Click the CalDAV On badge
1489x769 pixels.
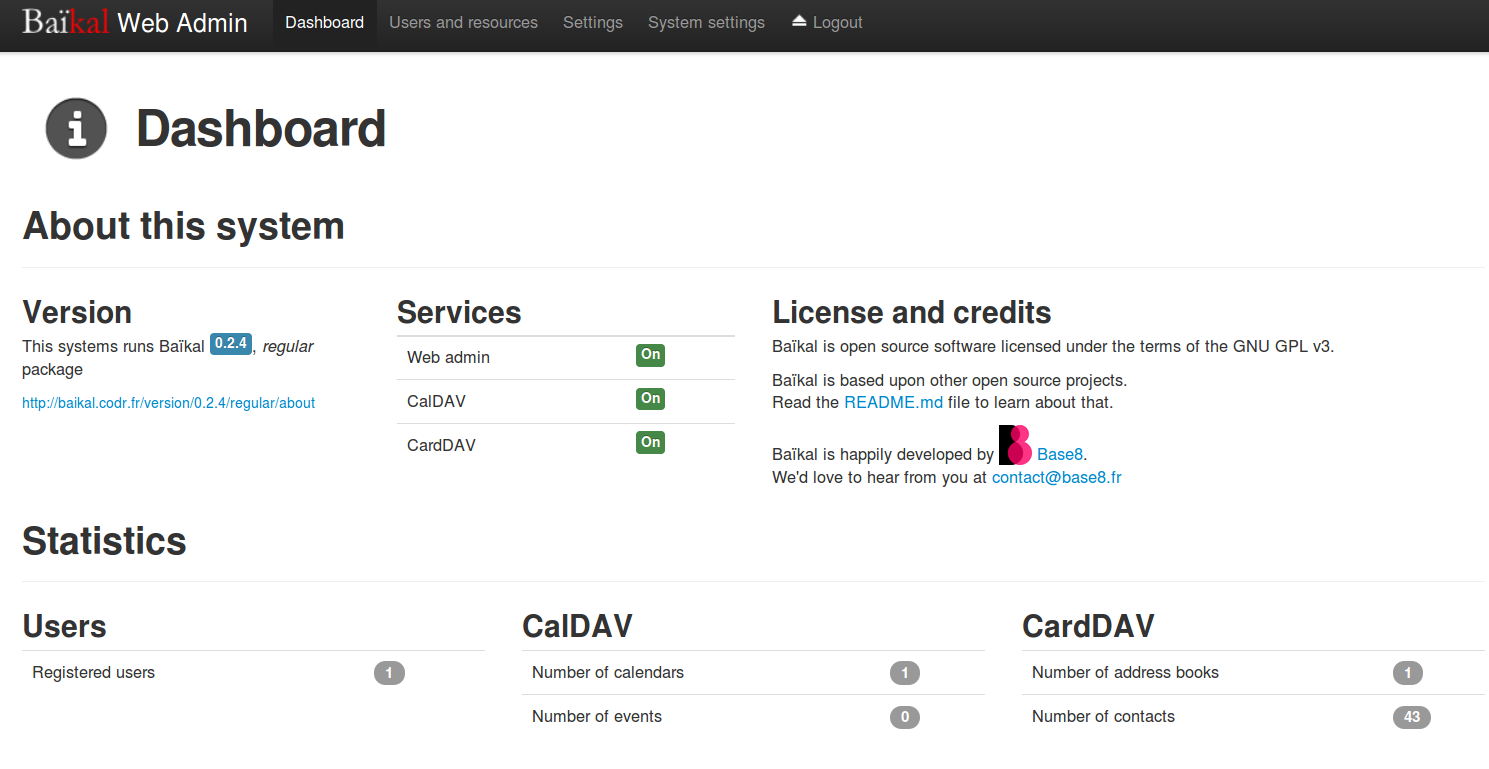[651, 399]
